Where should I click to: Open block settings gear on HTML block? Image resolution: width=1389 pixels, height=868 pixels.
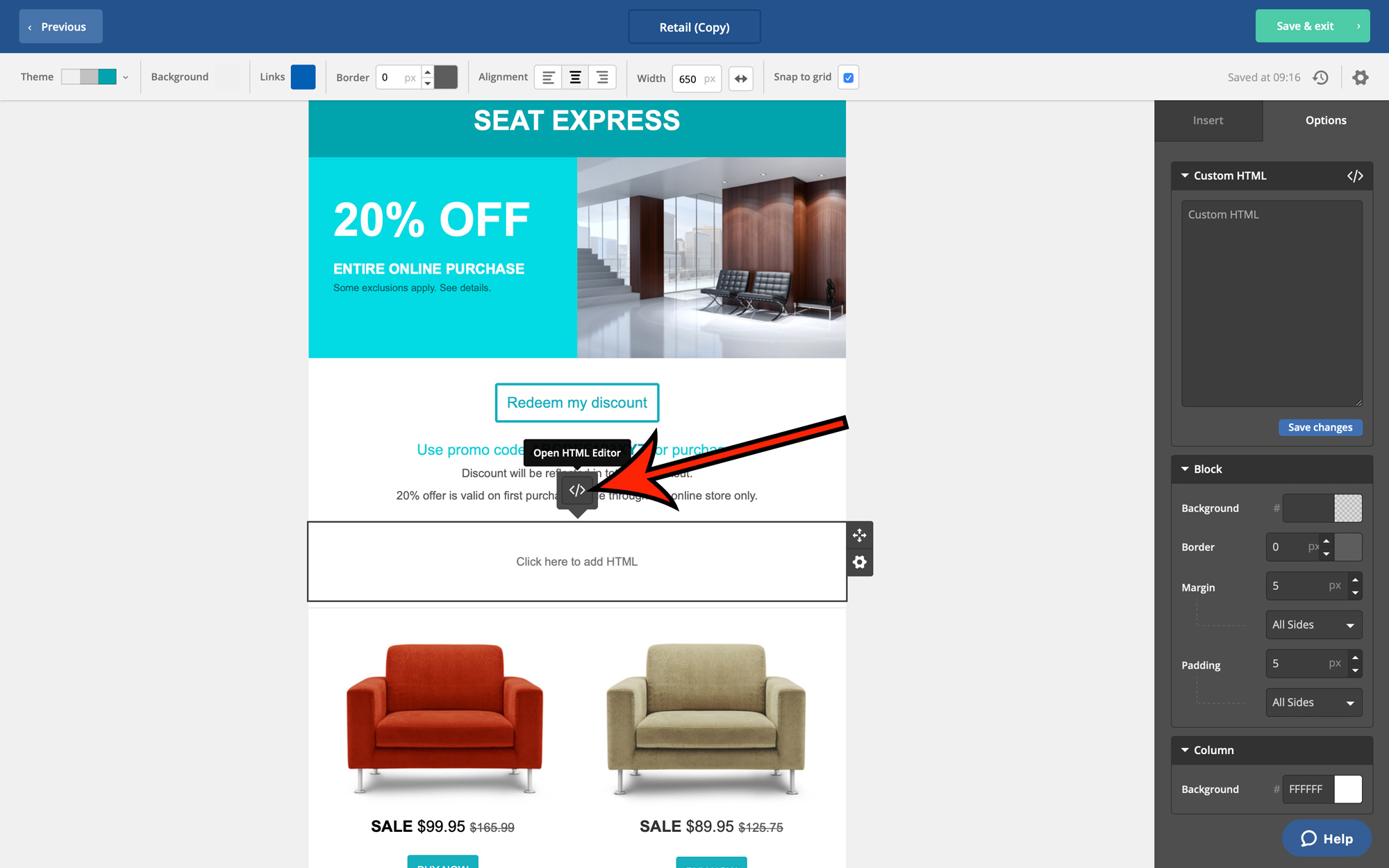[859, 562]
